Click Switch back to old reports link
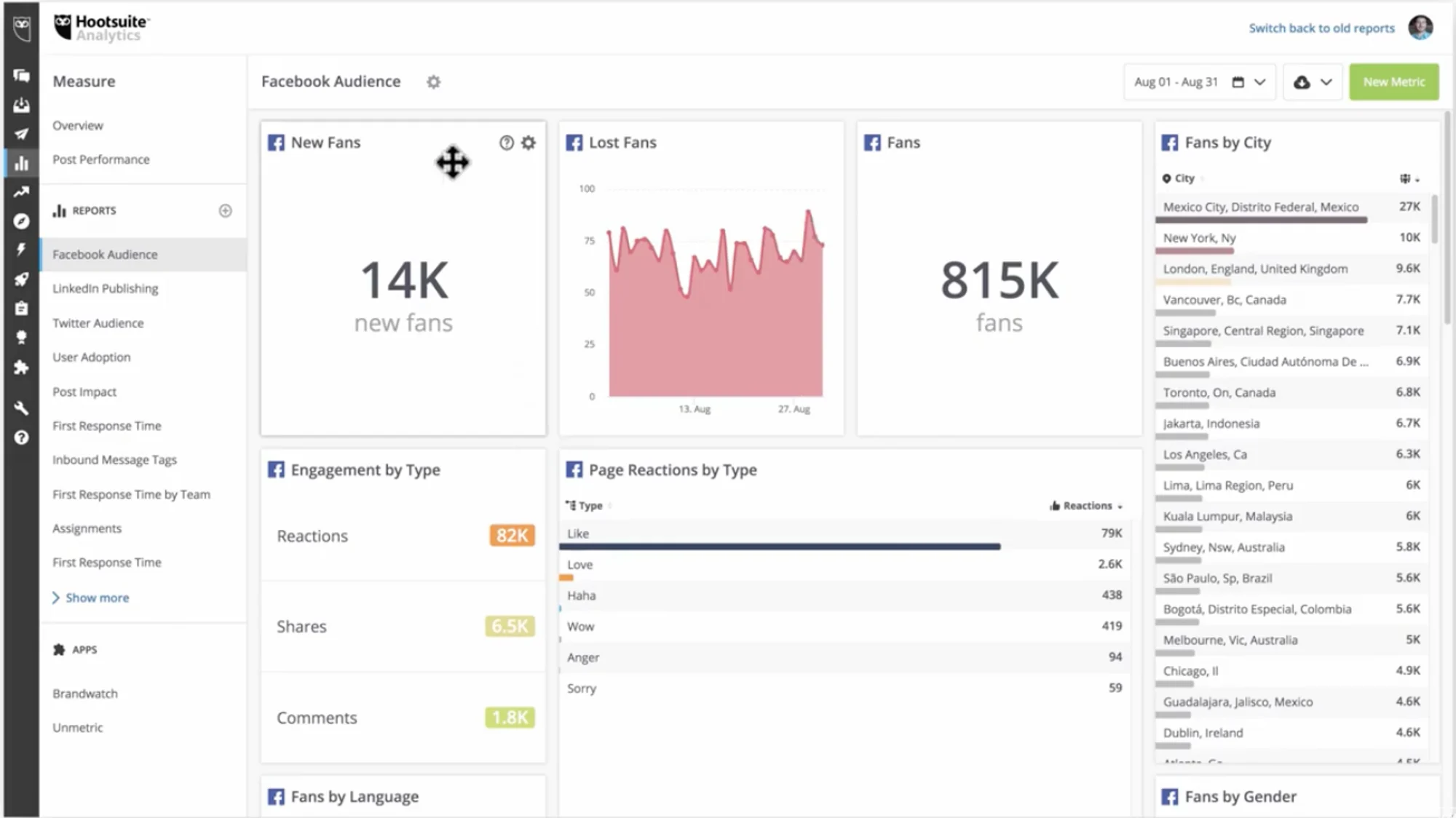 pos(1321,28)
